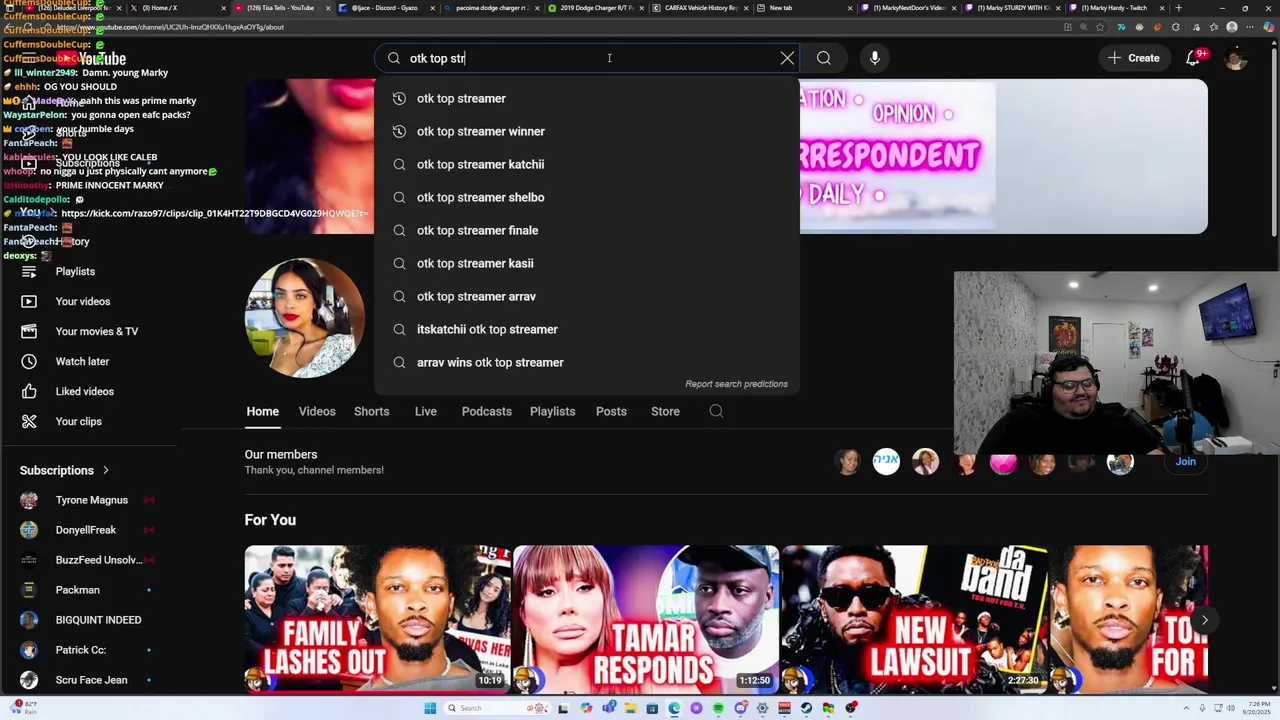Open Steam from the taskbar
The image size is (1280, 720).
coord(806,708)
